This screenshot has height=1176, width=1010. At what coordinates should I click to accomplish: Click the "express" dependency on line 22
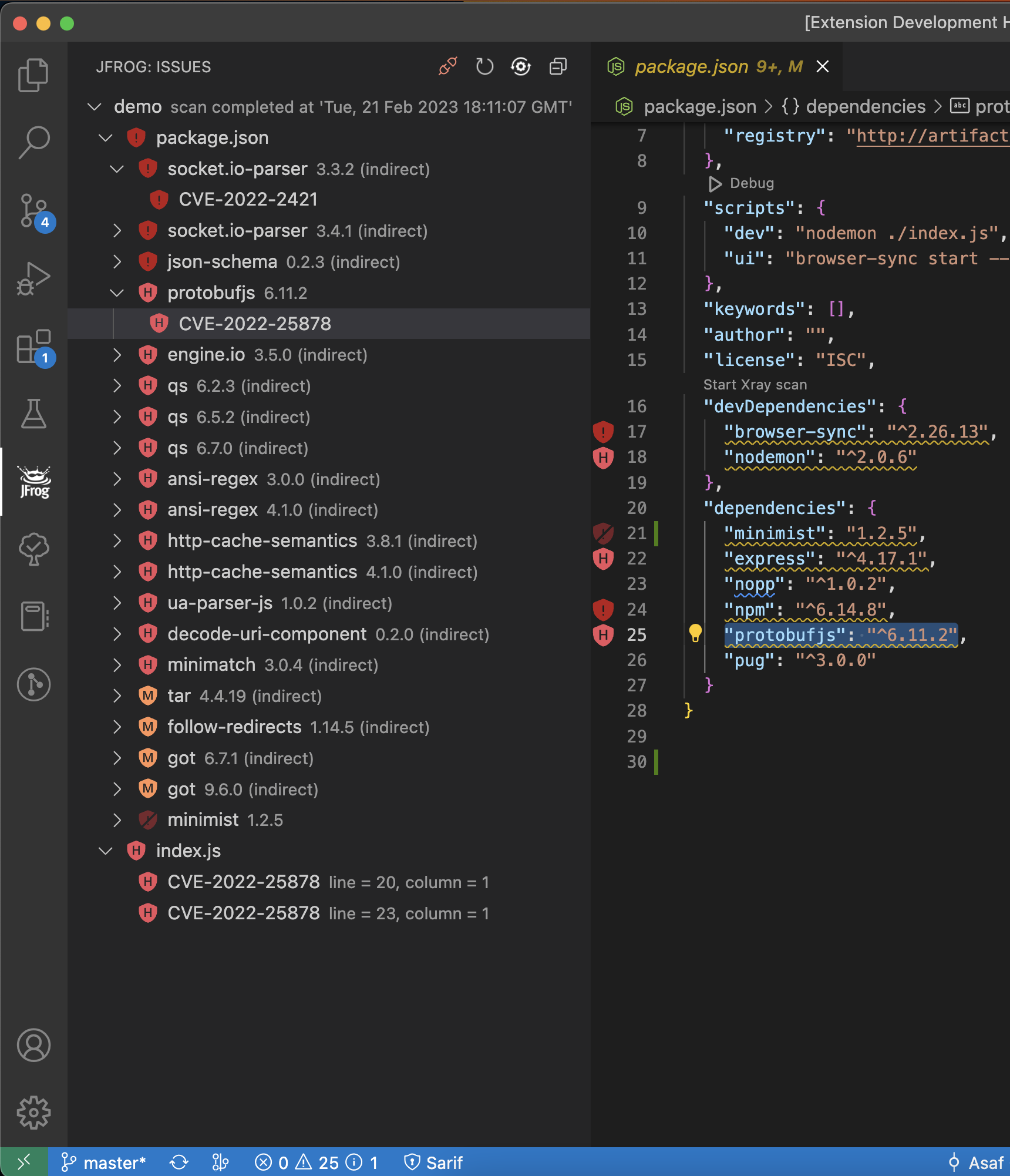click(x=770, y=559)
